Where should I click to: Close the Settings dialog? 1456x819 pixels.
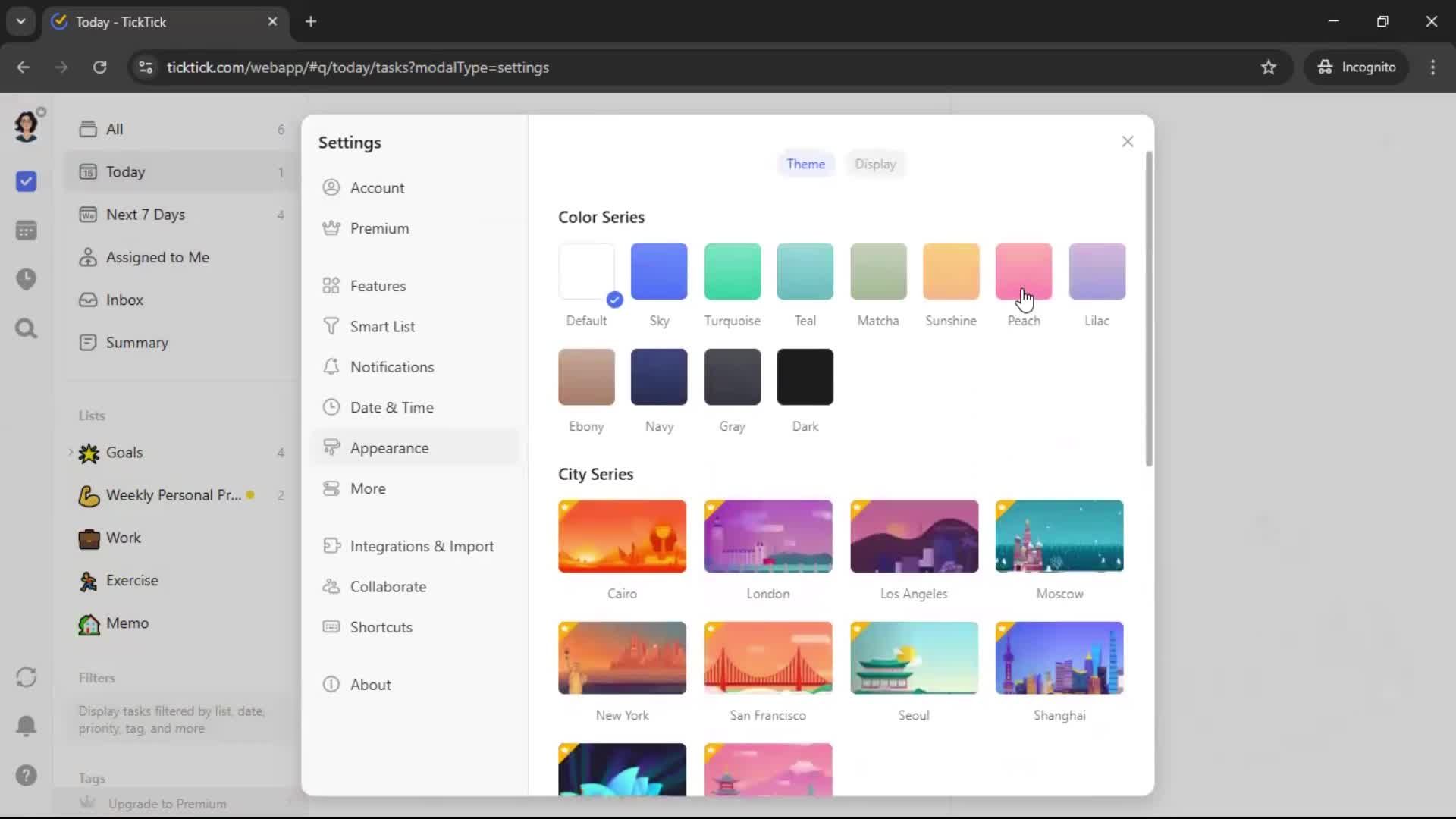pyautogui.click(x=1127, y=141)
